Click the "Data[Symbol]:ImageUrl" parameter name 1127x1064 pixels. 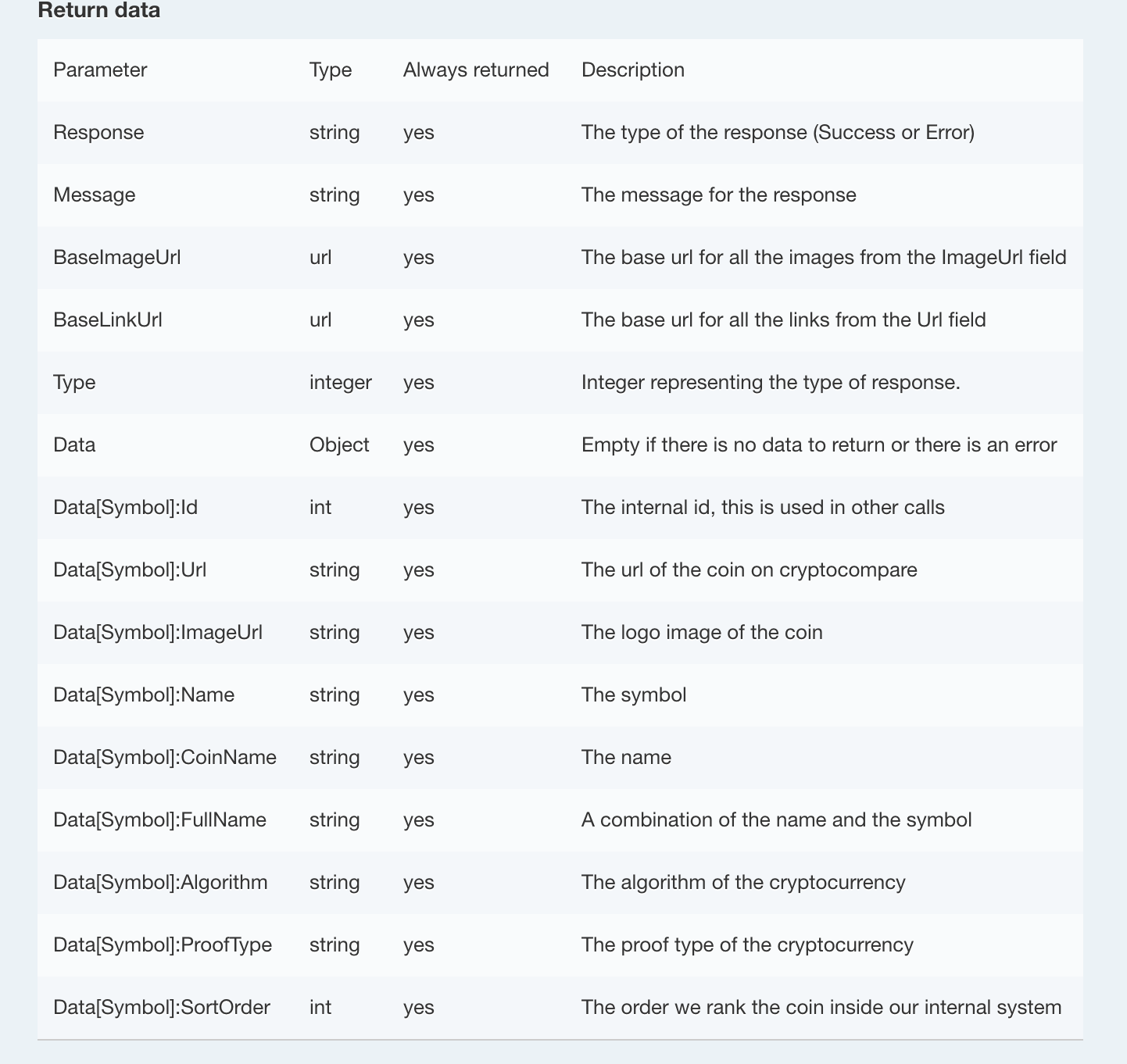point(158,633)
